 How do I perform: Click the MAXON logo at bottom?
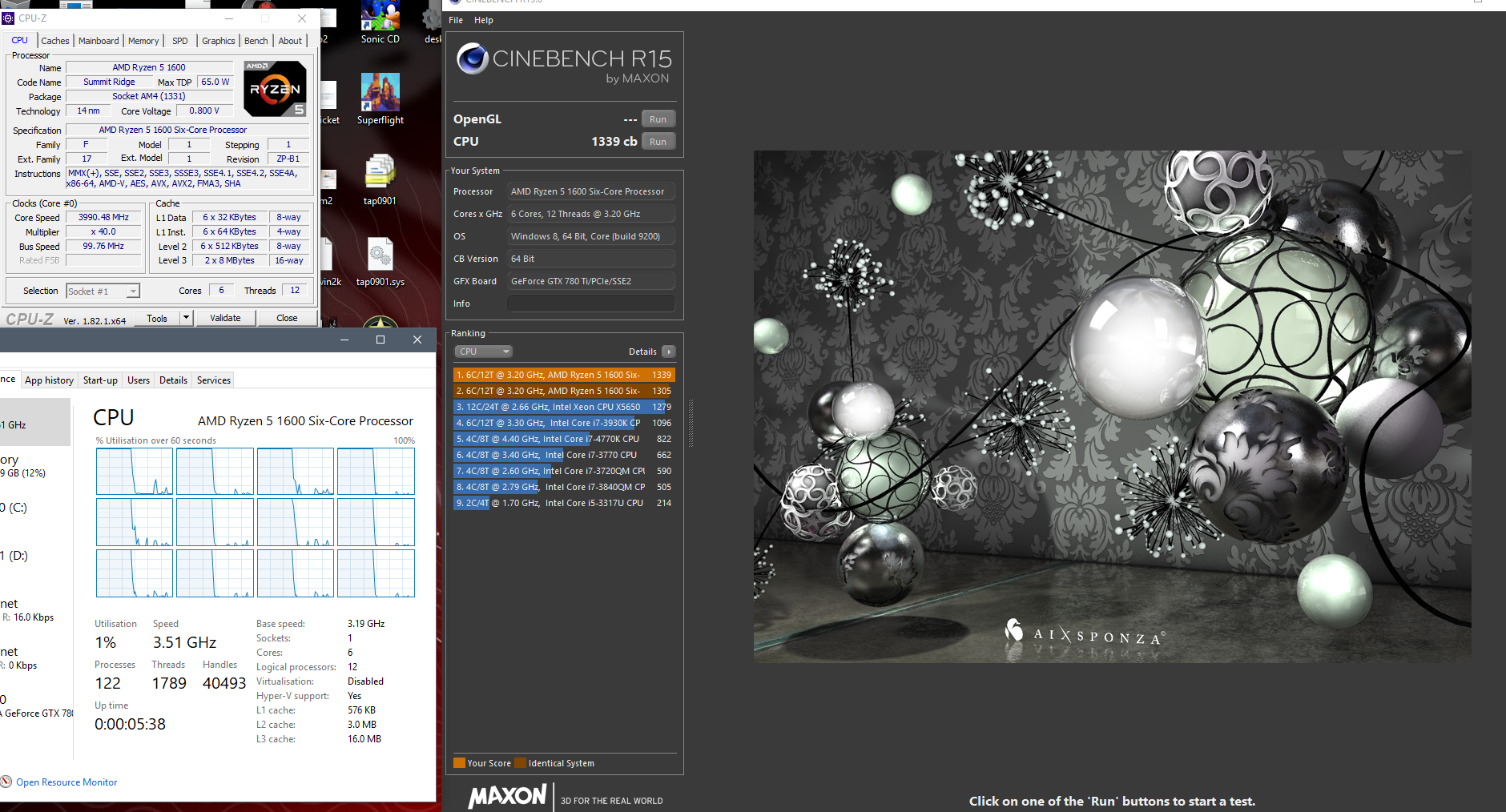tap(507, 796)
